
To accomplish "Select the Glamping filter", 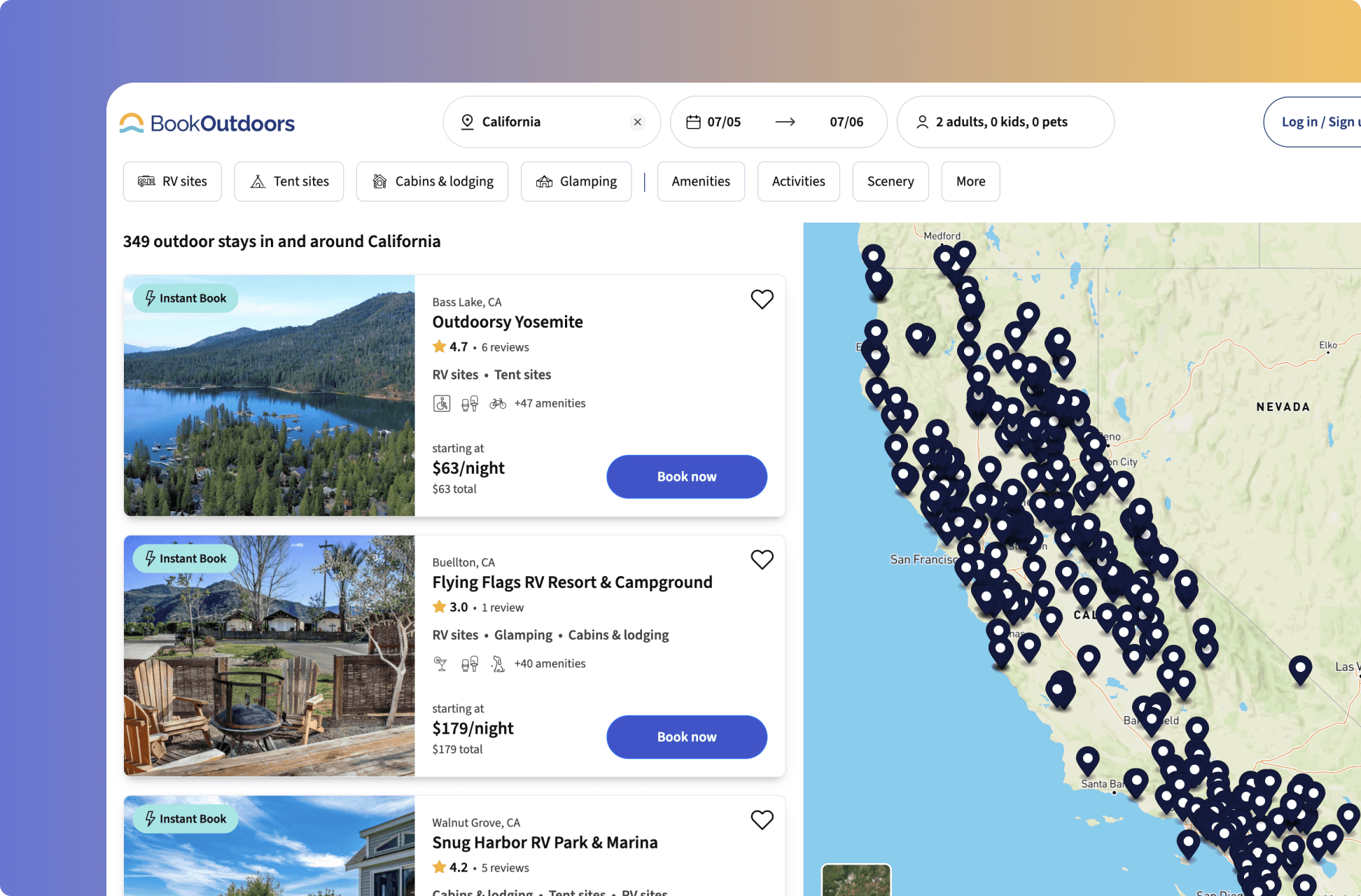I will (x=576, y=181).
